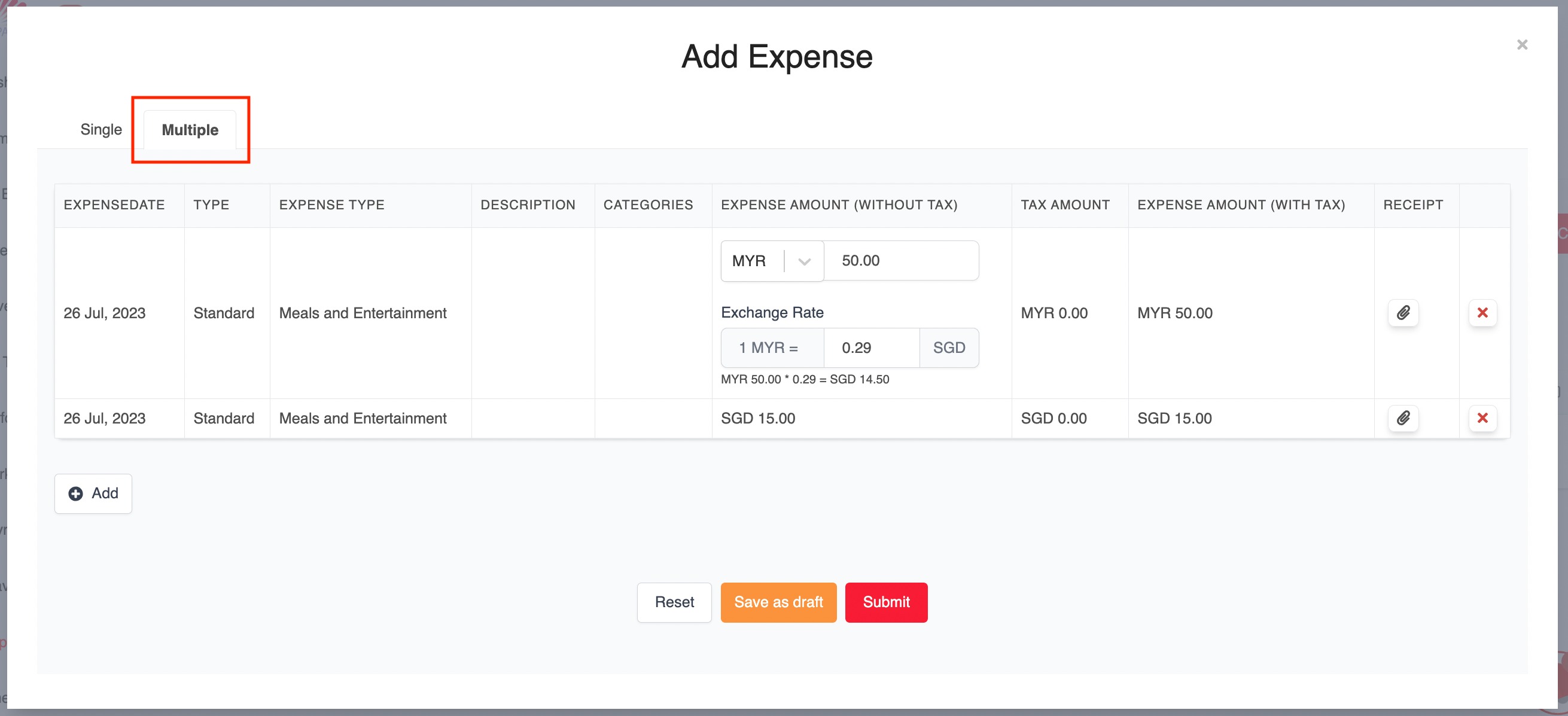Click the SGD 15.00 amount without tax cell
The image size is (1568, 716).
click(758, 418)
